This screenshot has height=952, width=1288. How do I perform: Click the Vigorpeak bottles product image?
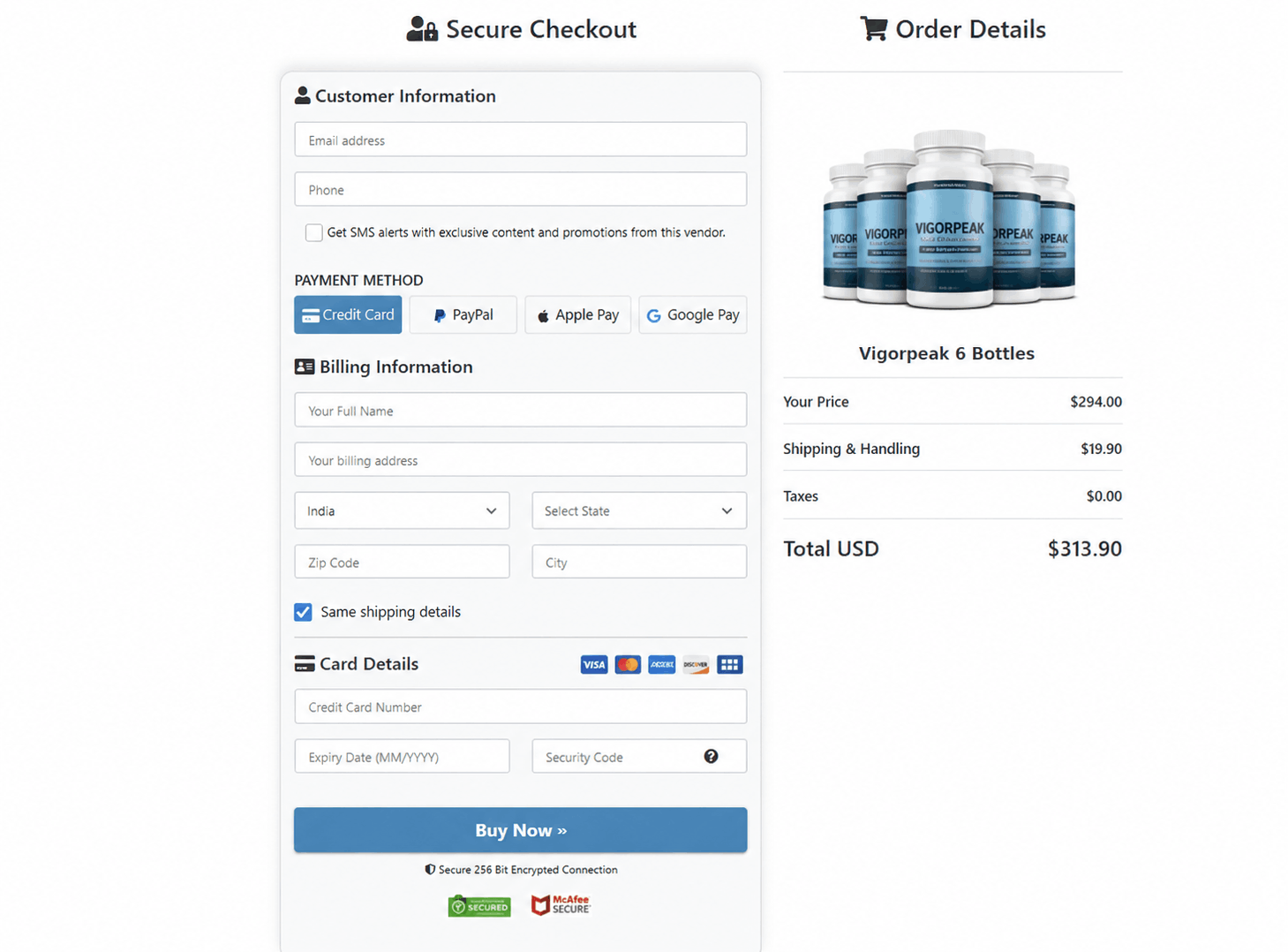(x=950, y=219)
